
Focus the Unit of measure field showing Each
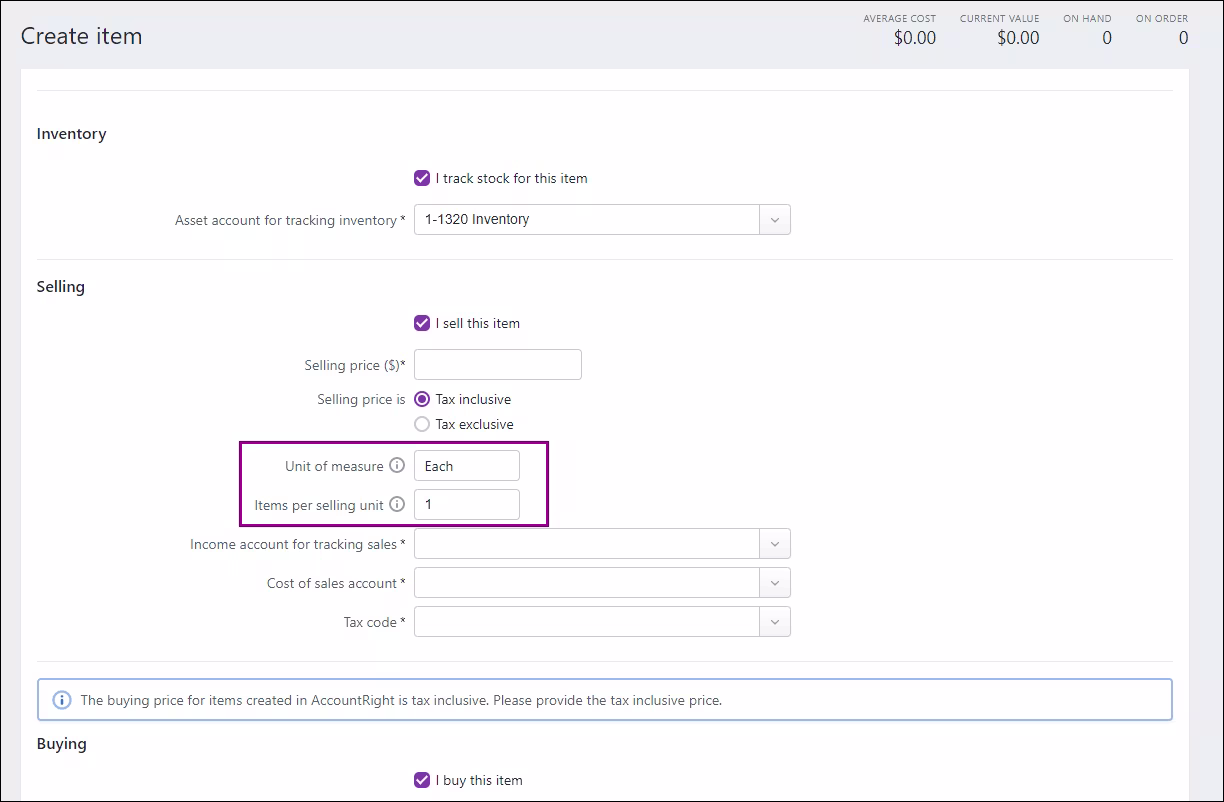point(466,466)
